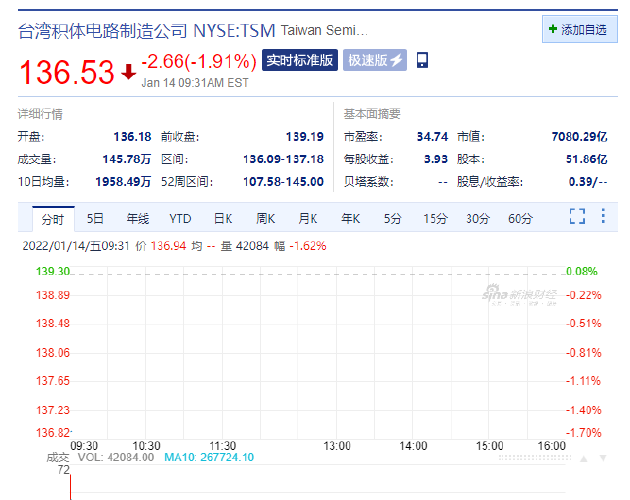Select the 年K yearly candlestick tab
This screenshot has width=630, height=500.
pos(350,219)
